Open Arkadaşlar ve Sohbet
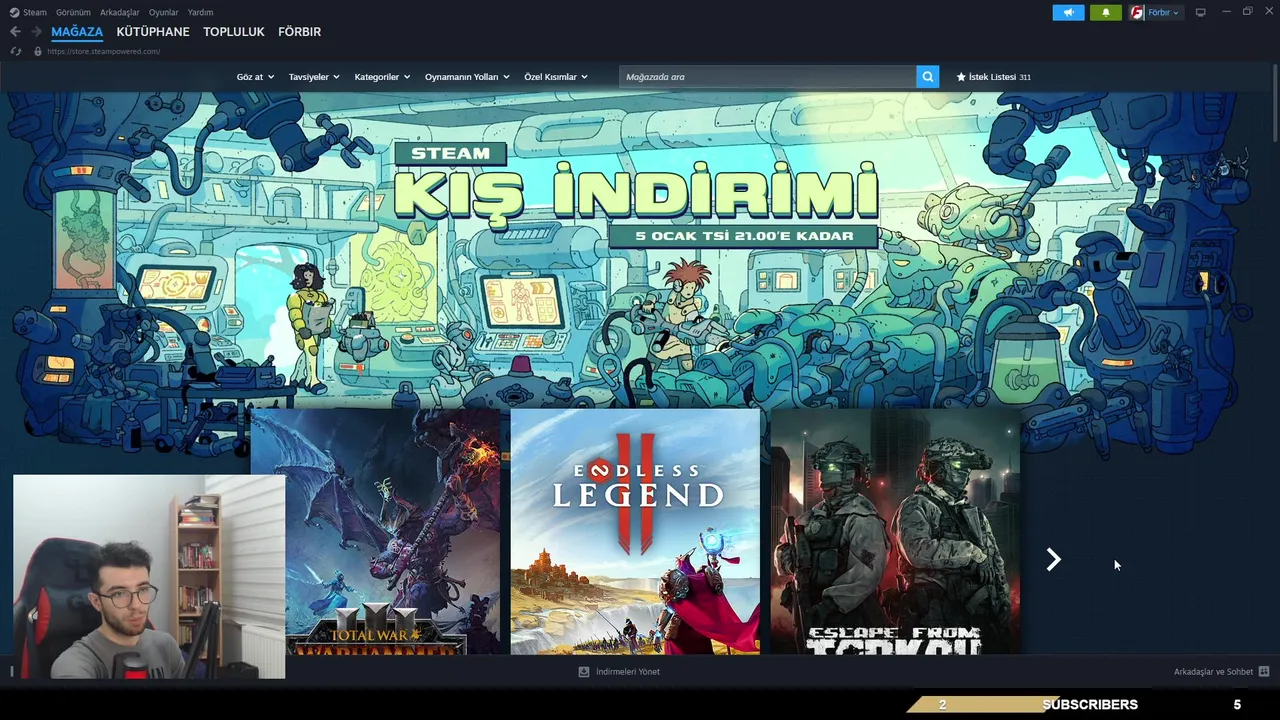This screenshot has height=720, width=1280. pos(1213,672)
